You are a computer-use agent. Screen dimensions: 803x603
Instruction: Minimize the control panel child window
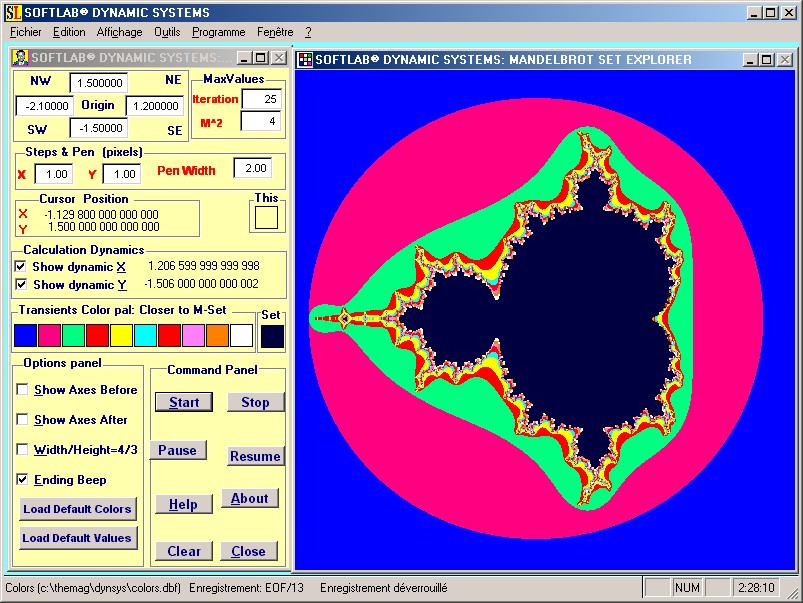pos(244,58)
